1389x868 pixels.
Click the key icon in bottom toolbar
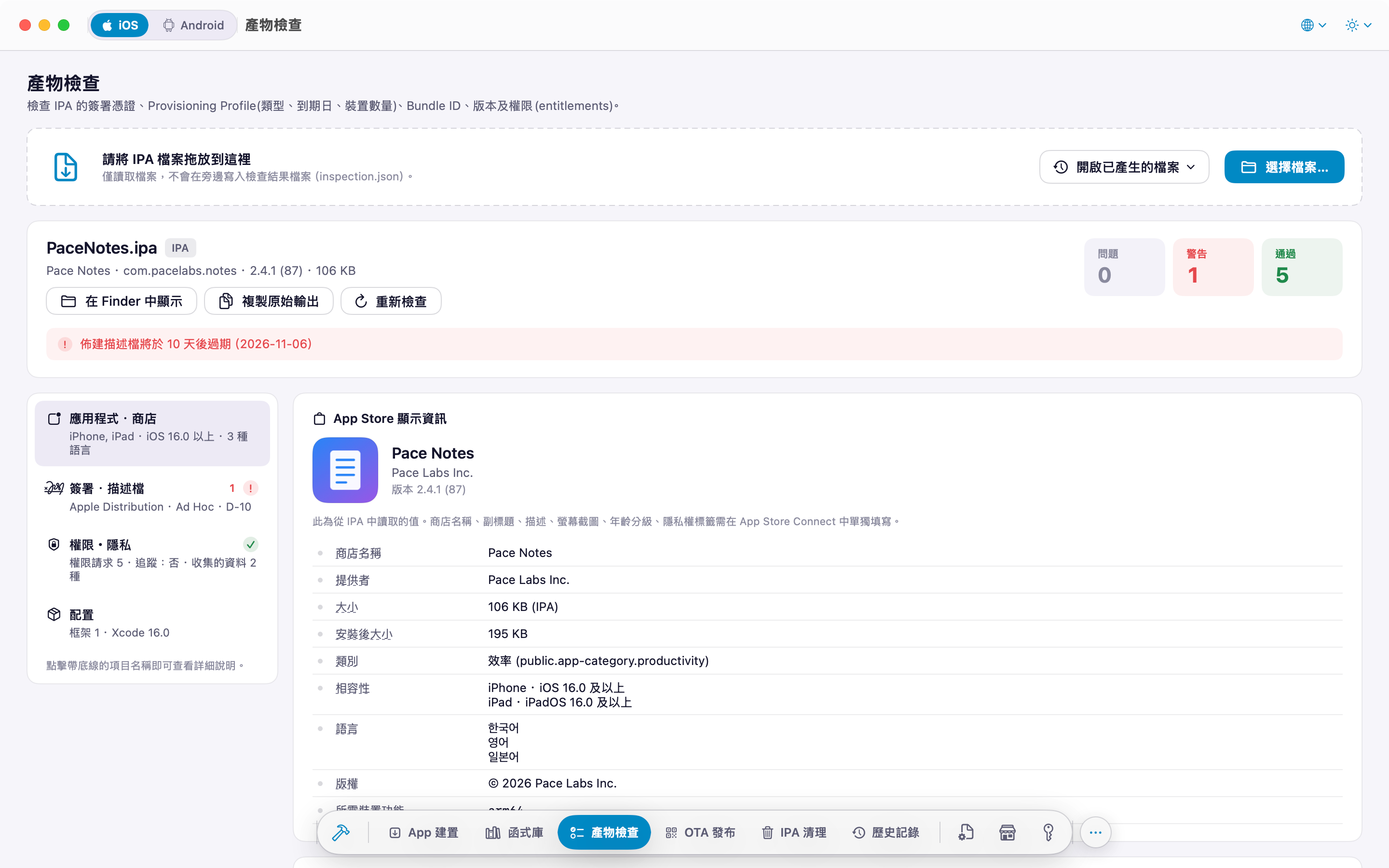[1049, 832]
